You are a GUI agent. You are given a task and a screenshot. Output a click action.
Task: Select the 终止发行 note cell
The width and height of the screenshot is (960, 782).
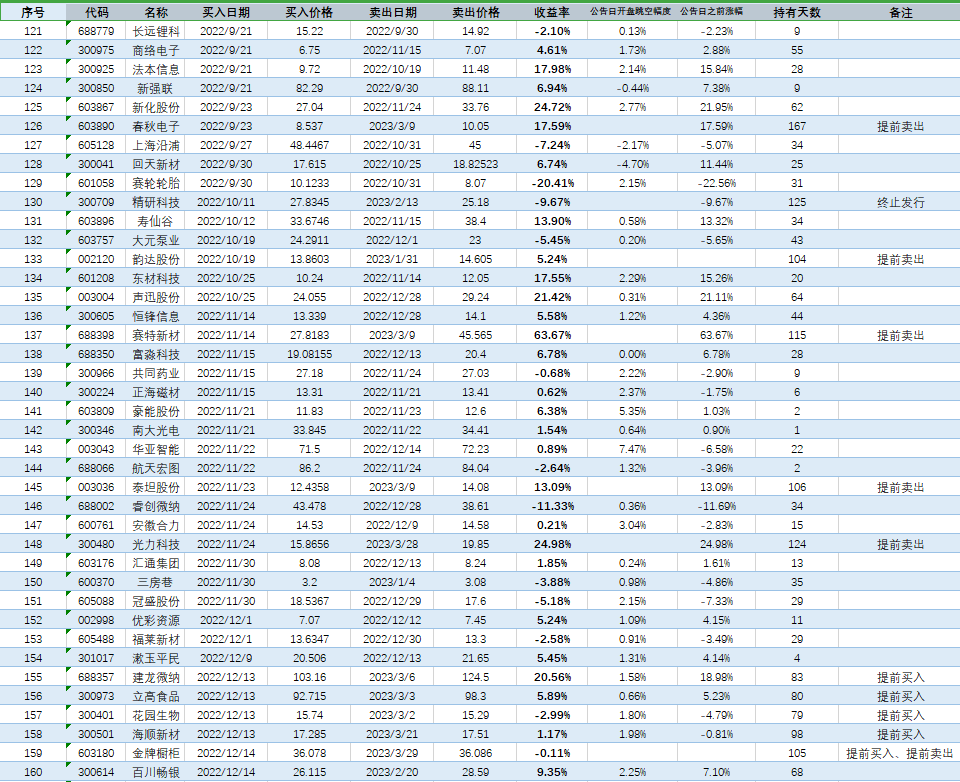[901, 202]
